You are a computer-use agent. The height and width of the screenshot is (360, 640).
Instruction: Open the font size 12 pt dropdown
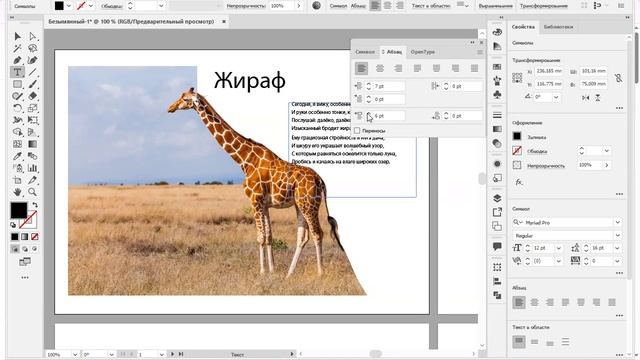click(x=559, y=248)
